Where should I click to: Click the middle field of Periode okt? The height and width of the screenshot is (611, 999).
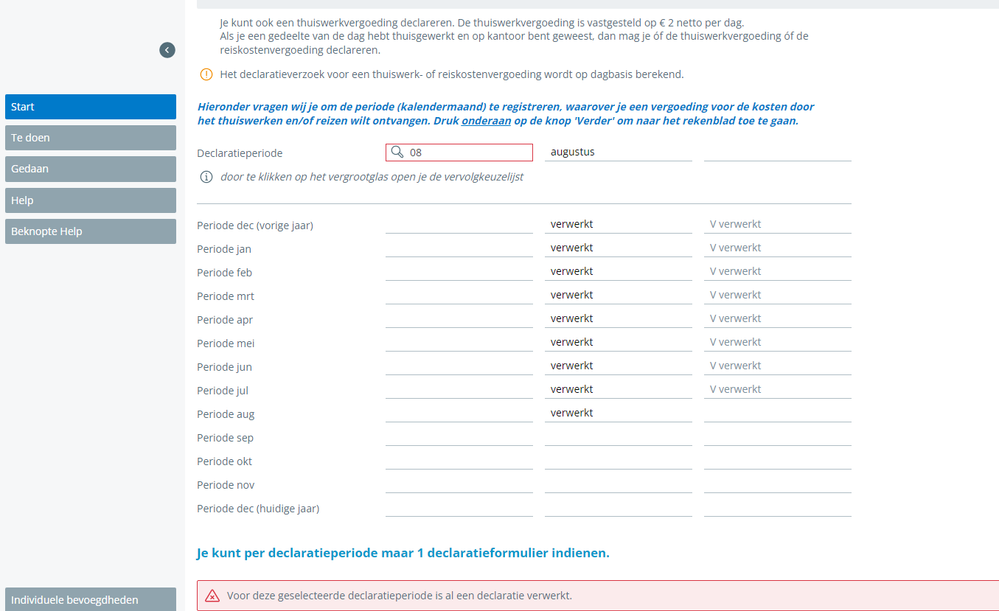tap(618, 460)
